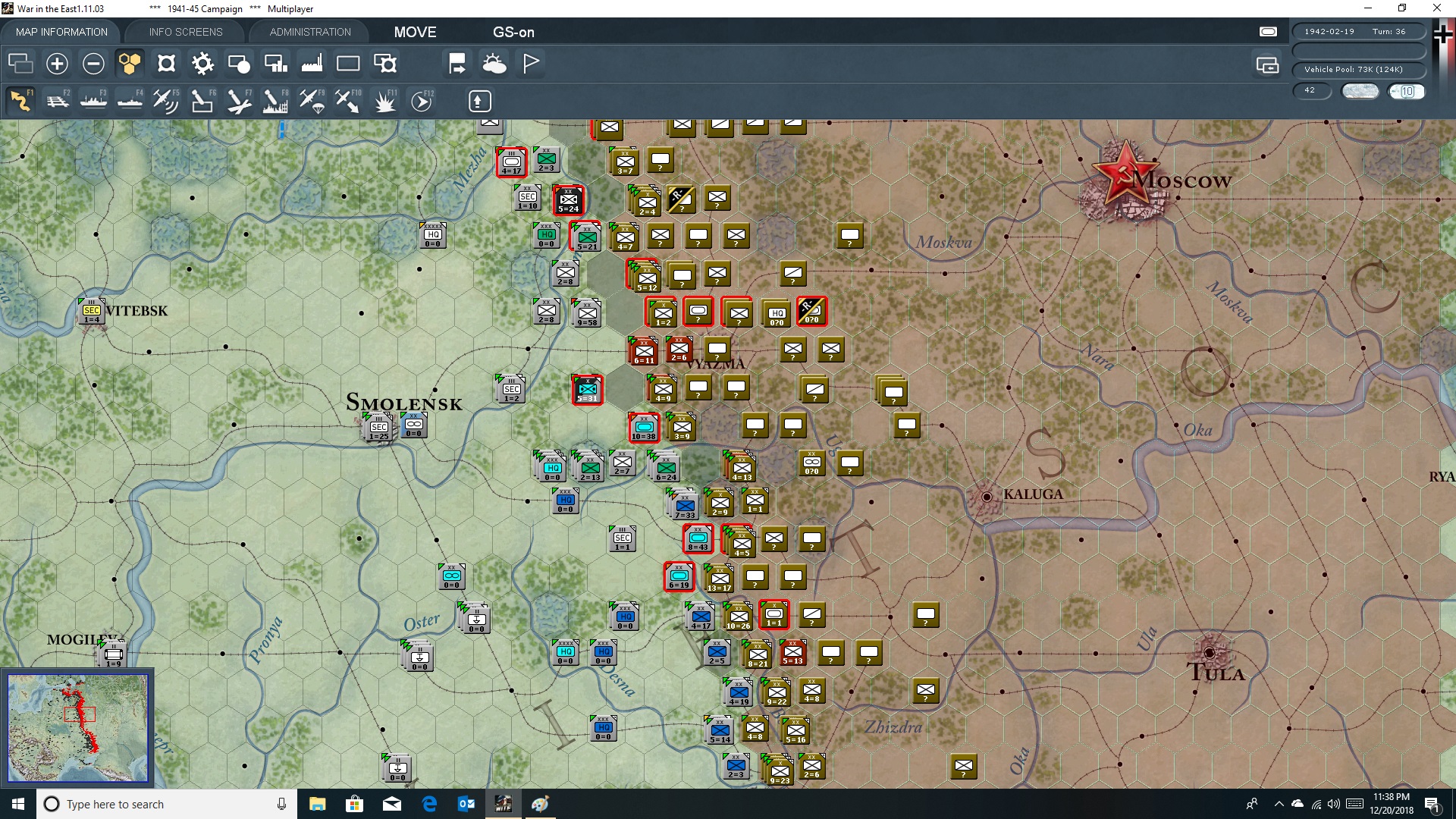Click the window-with-arrow icon beside the Vehicle Pool readout
Screen dimensions: 1456x819
1267,66
